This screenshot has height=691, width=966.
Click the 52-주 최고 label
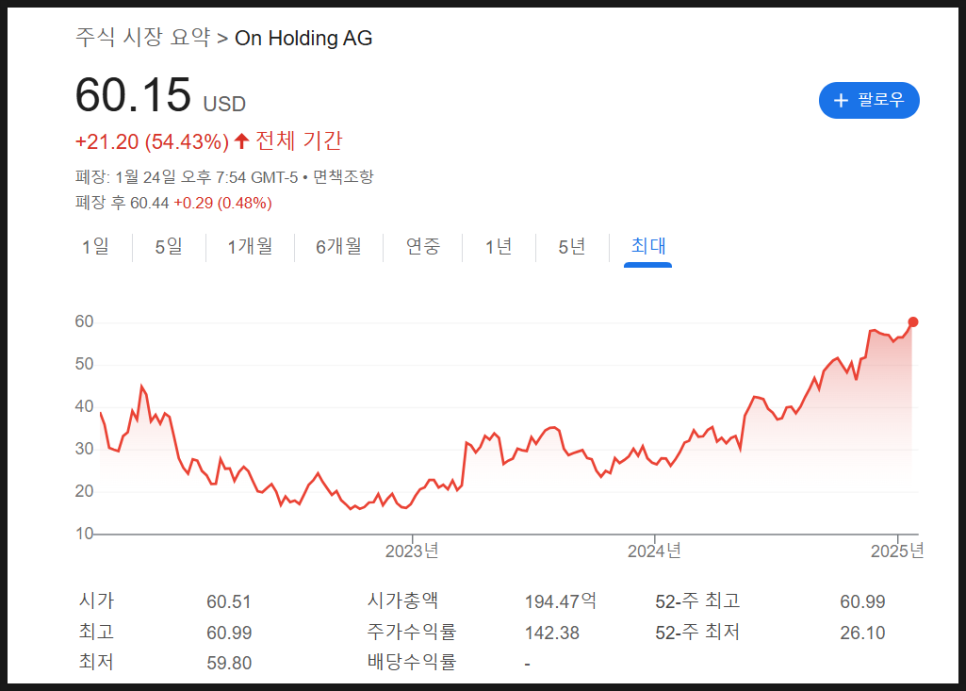click(x=697, y=601)
